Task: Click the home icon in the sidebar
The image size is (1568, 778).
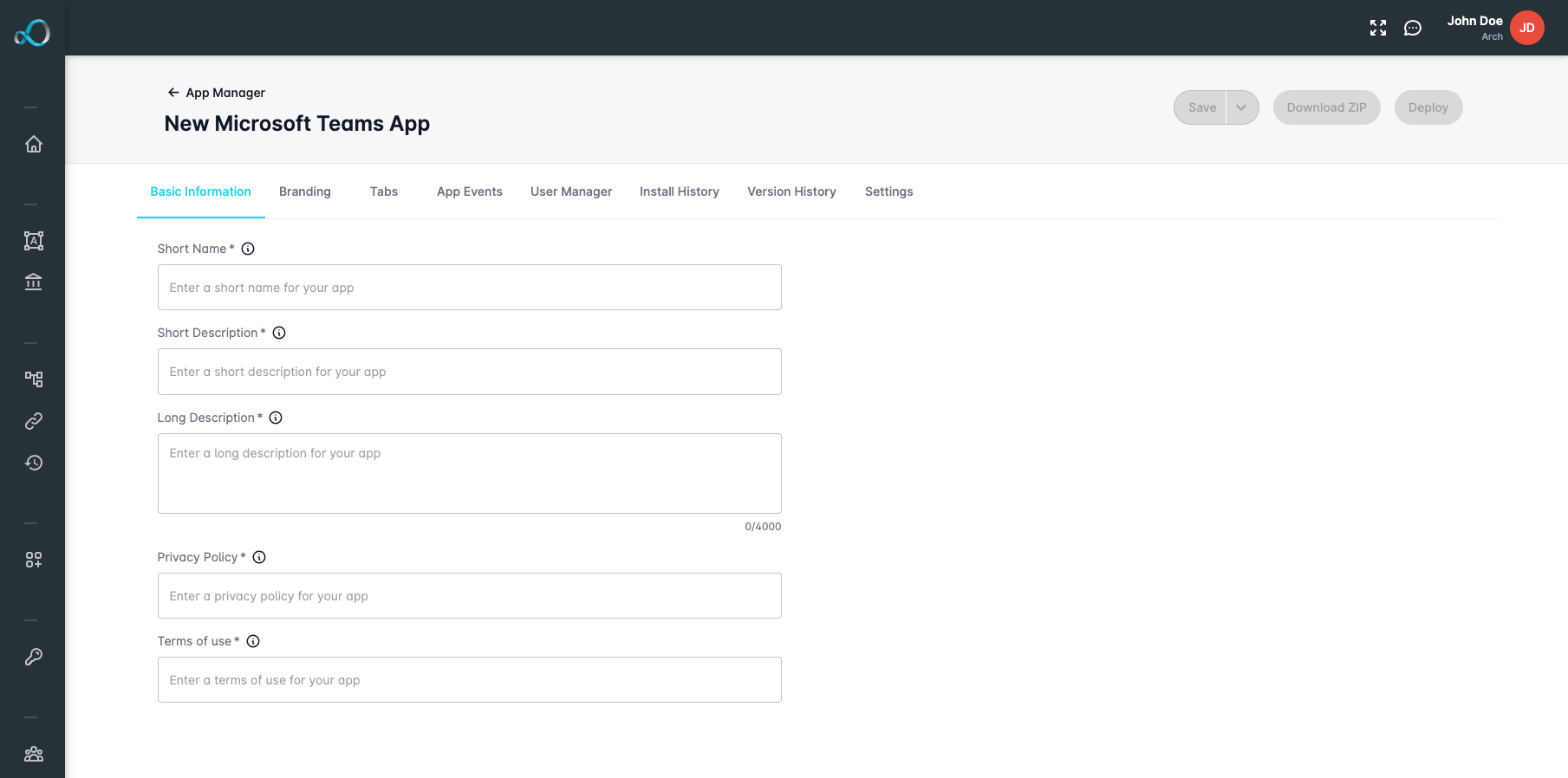Action: coord(33,144)
